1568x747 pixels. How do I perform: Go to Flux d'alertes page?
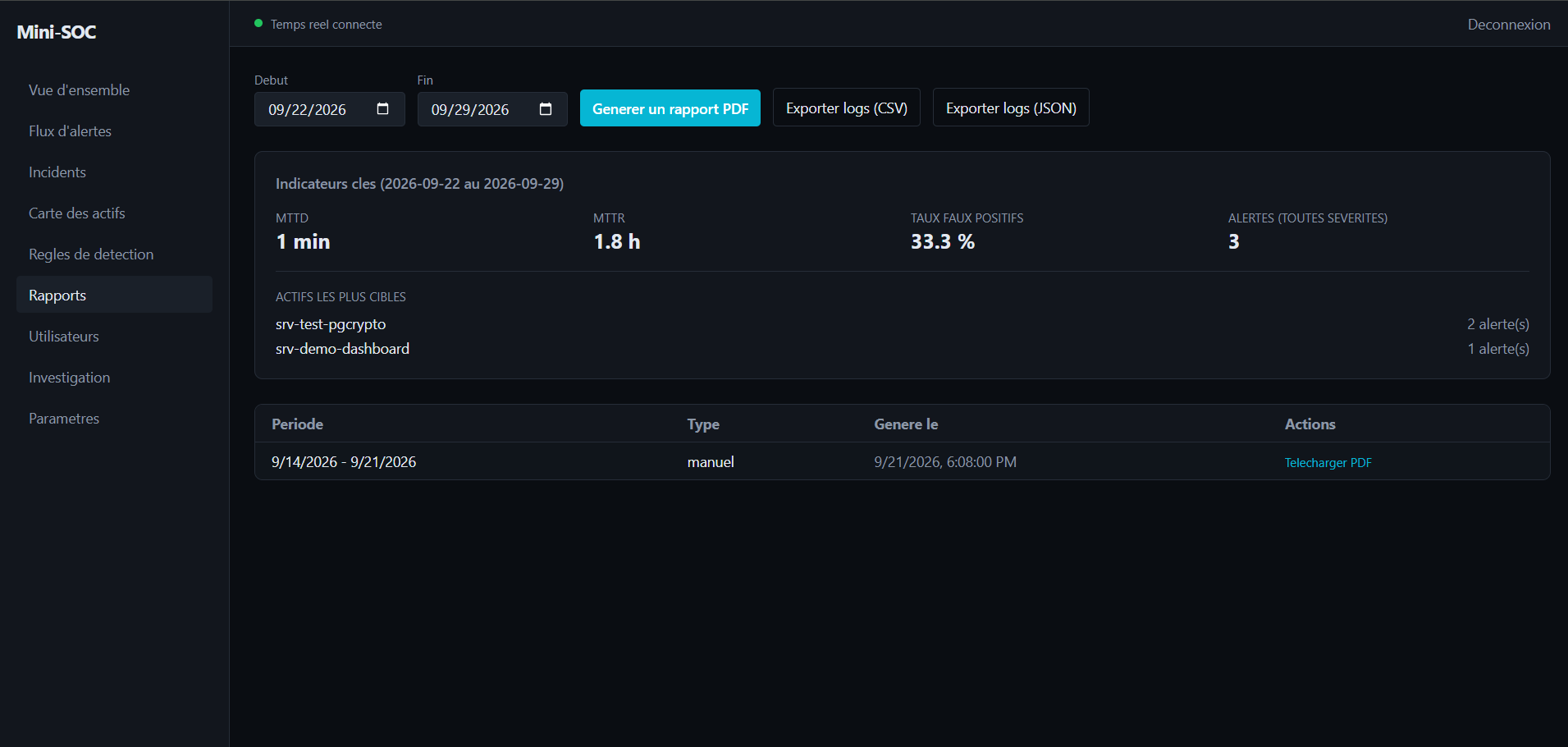tap(114, 131)
